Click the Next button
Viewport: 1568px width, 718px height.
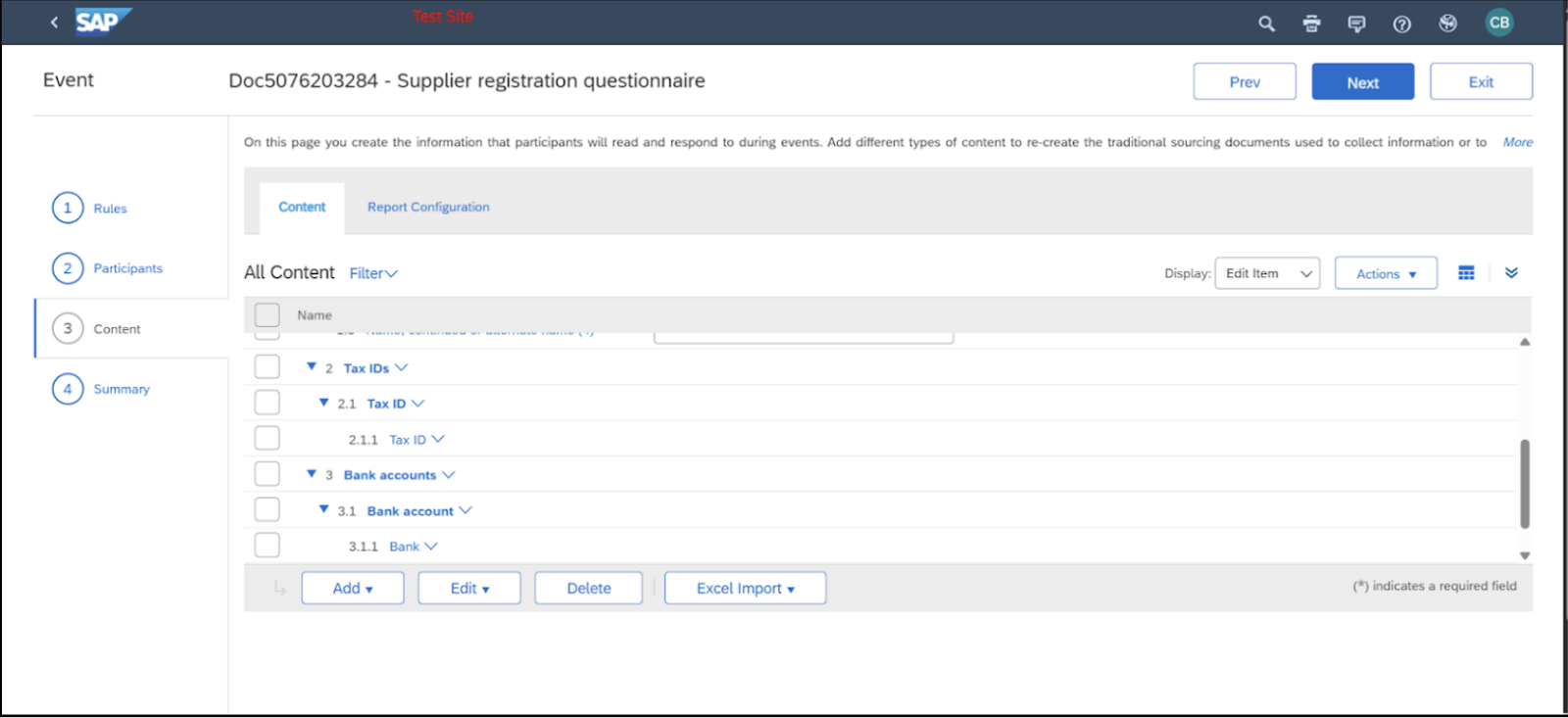point(1363,81)
